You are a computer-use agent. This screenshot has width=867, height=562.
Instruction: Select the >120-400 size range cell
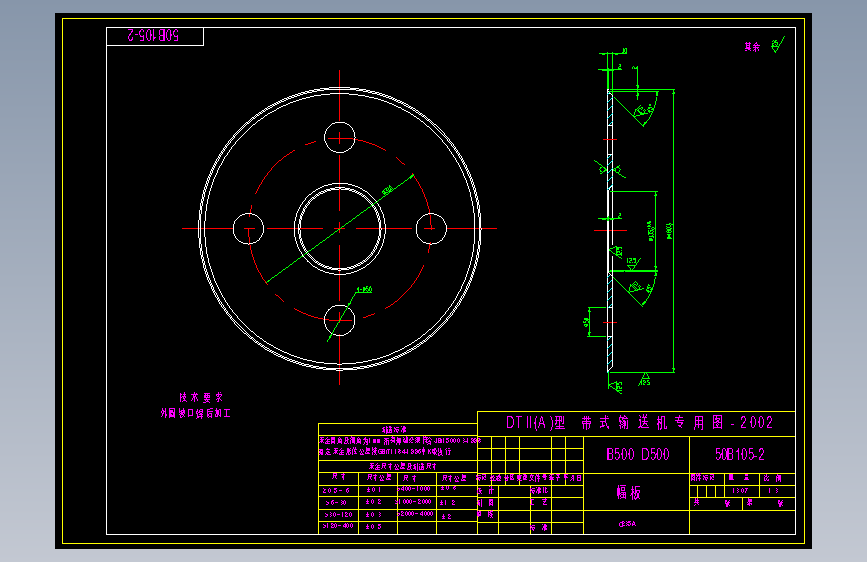pyautogui.click(x=338, y=526)
